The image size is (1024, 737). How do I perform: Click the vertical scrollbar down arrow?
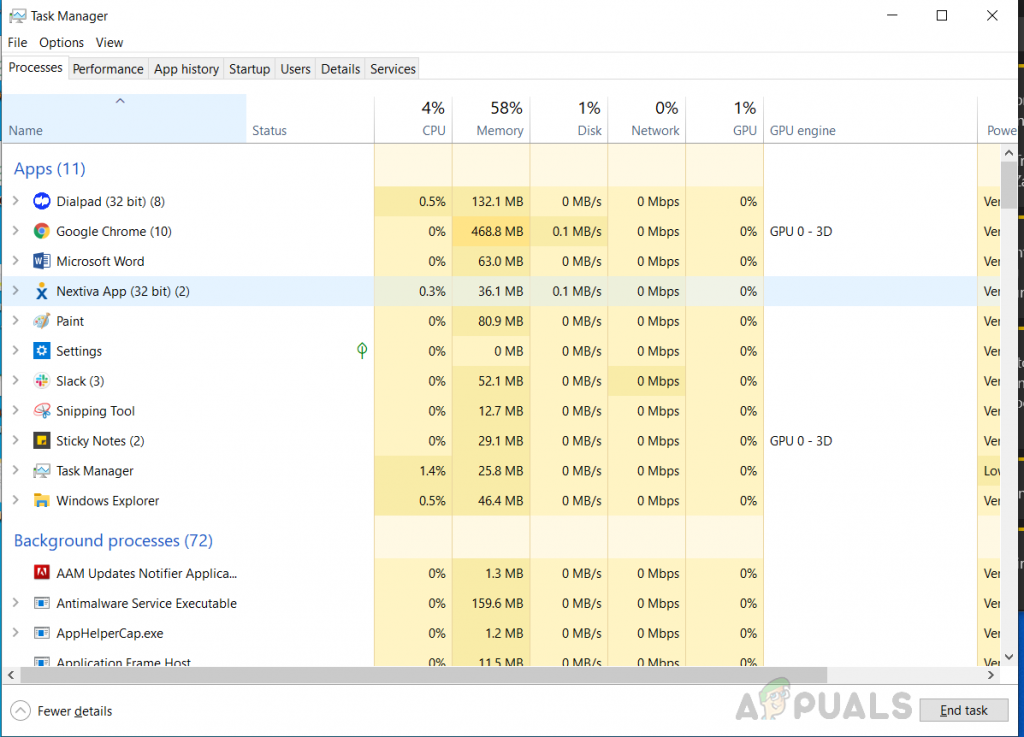pos(1009,657)
